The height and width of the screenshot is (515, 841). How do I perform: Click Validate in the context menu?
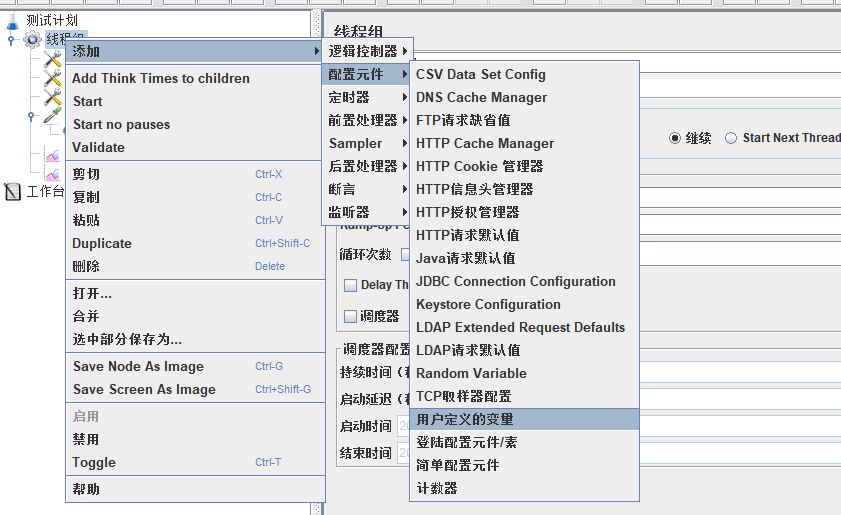99,147
